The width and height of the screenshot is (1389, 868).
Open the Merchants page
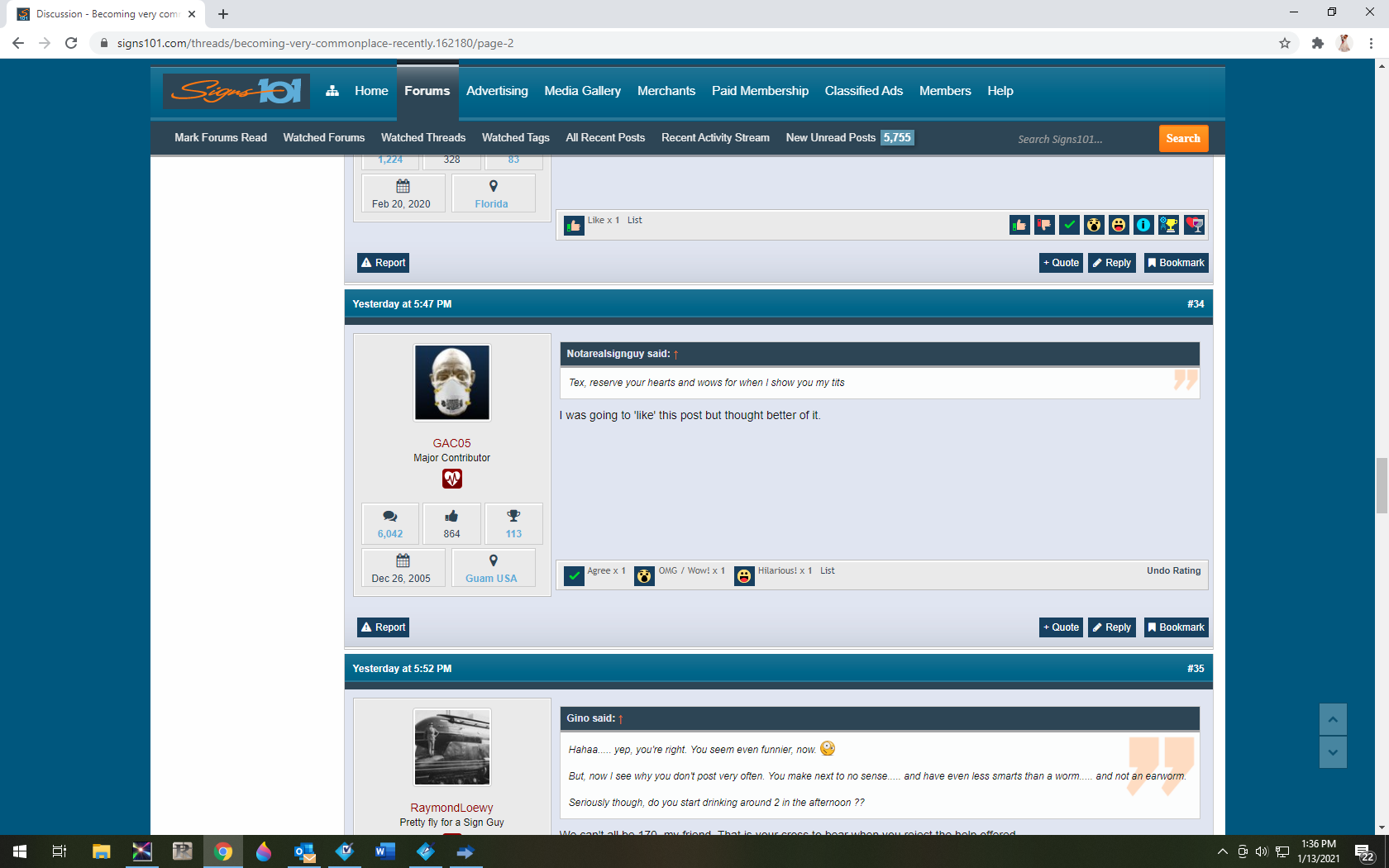pyautogui.click(x=666, y=91)
